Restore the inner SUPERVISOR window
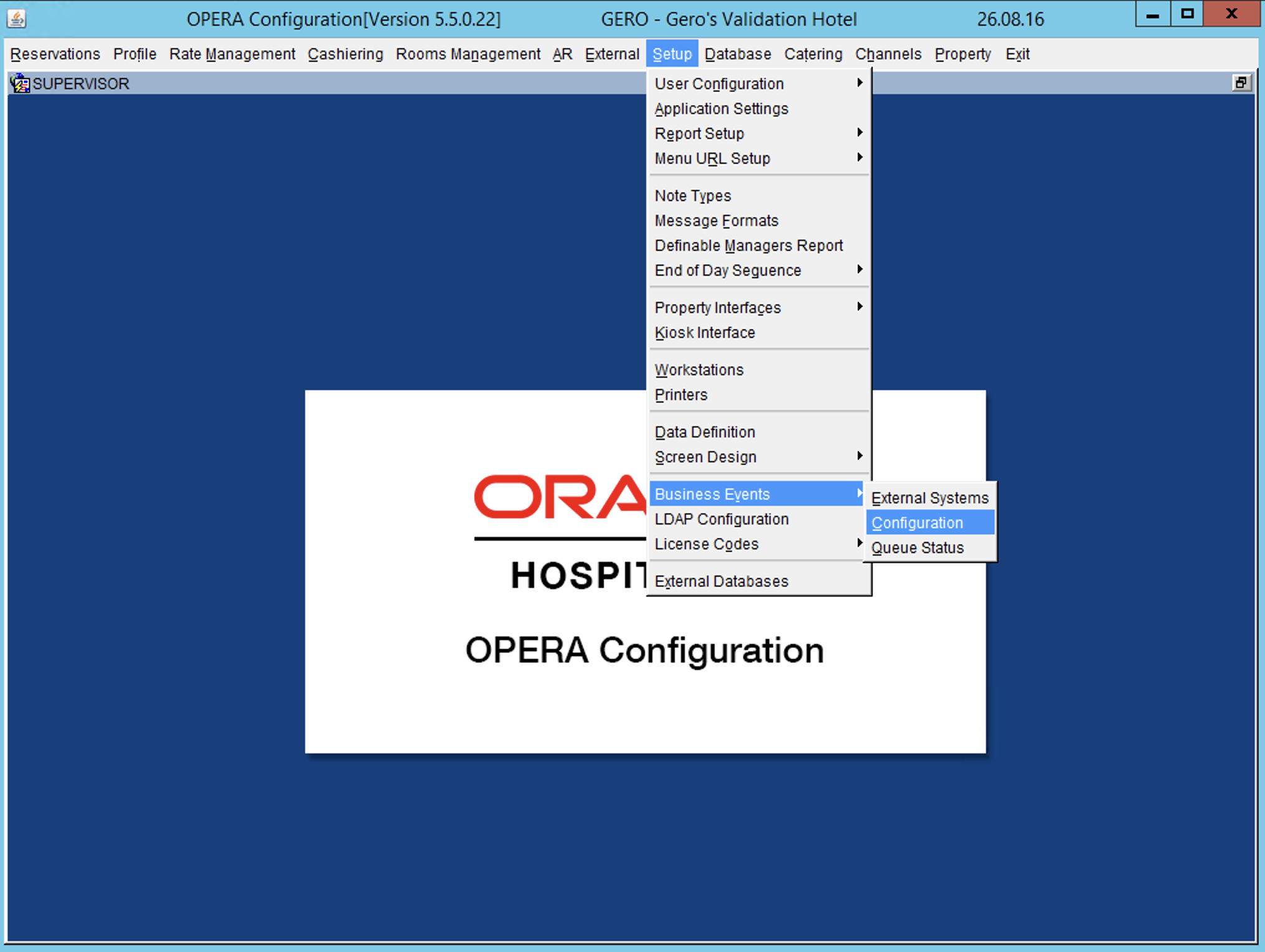 1241,83
